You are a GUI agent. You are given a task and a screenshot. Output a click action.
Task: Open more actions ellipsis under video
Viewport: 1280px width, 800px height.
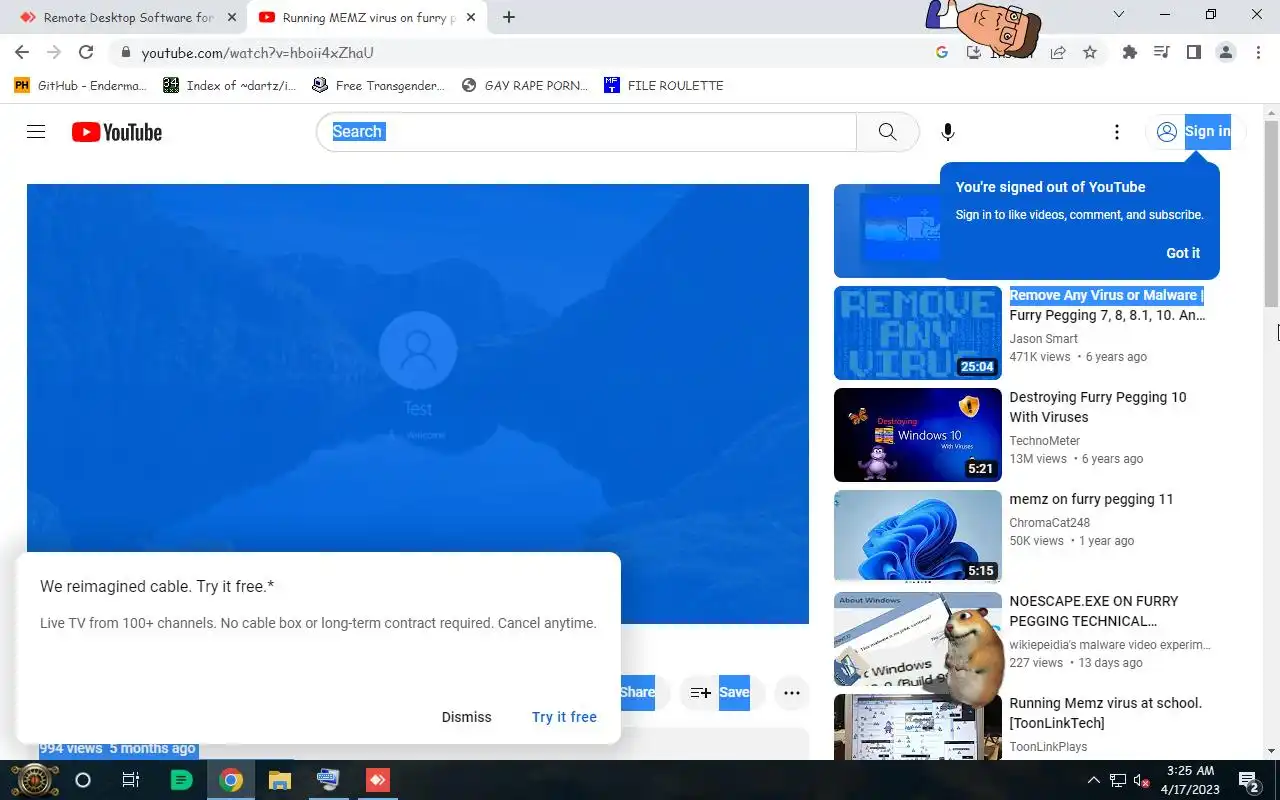point(792,693)
